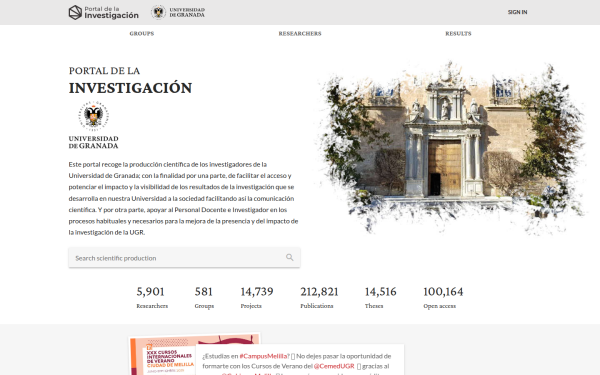Open the Groups menu
Screen dimensions: 600x375
142,34
